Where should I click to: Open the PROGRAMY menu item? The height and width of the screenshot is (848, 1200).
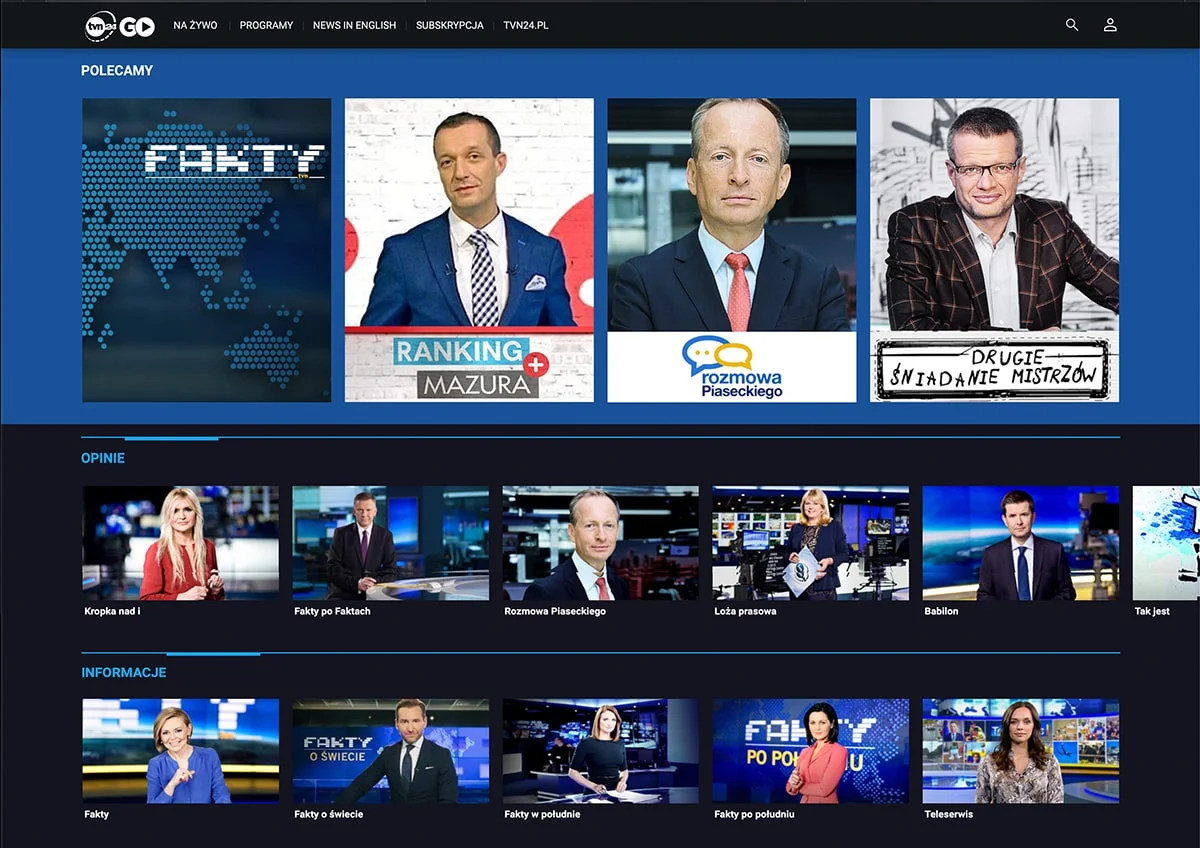[266, 25]
